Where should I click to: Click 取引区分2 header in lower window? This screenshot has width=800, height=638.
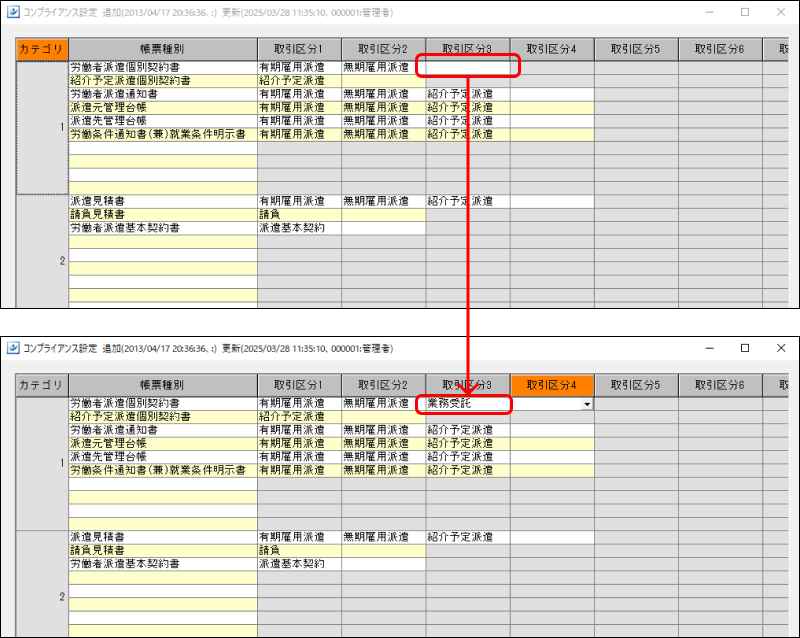pos(383,385)
